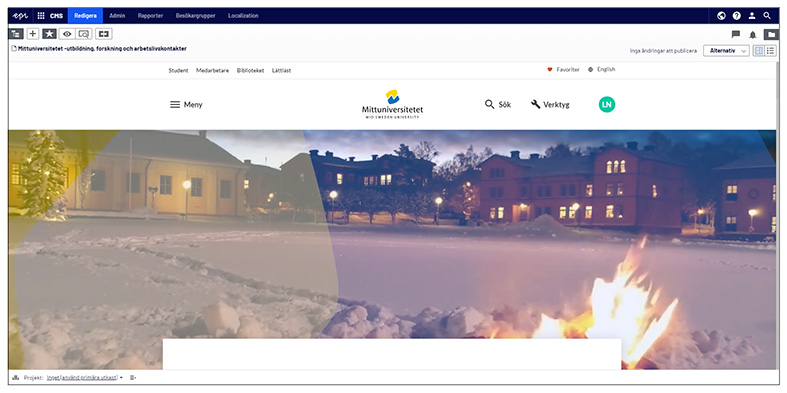Switch site language to English
Image resolution: width=787 pixels, height=393 pixels.
pyautogui.click(x=601, y=69)
